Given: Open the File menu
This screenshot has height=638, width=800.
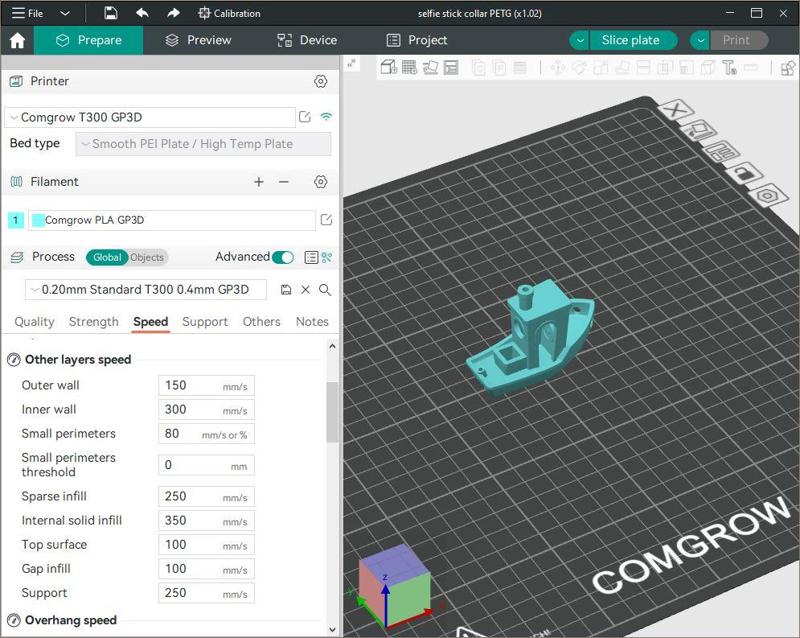Looking at the screenshot, I should click(28, 13).
